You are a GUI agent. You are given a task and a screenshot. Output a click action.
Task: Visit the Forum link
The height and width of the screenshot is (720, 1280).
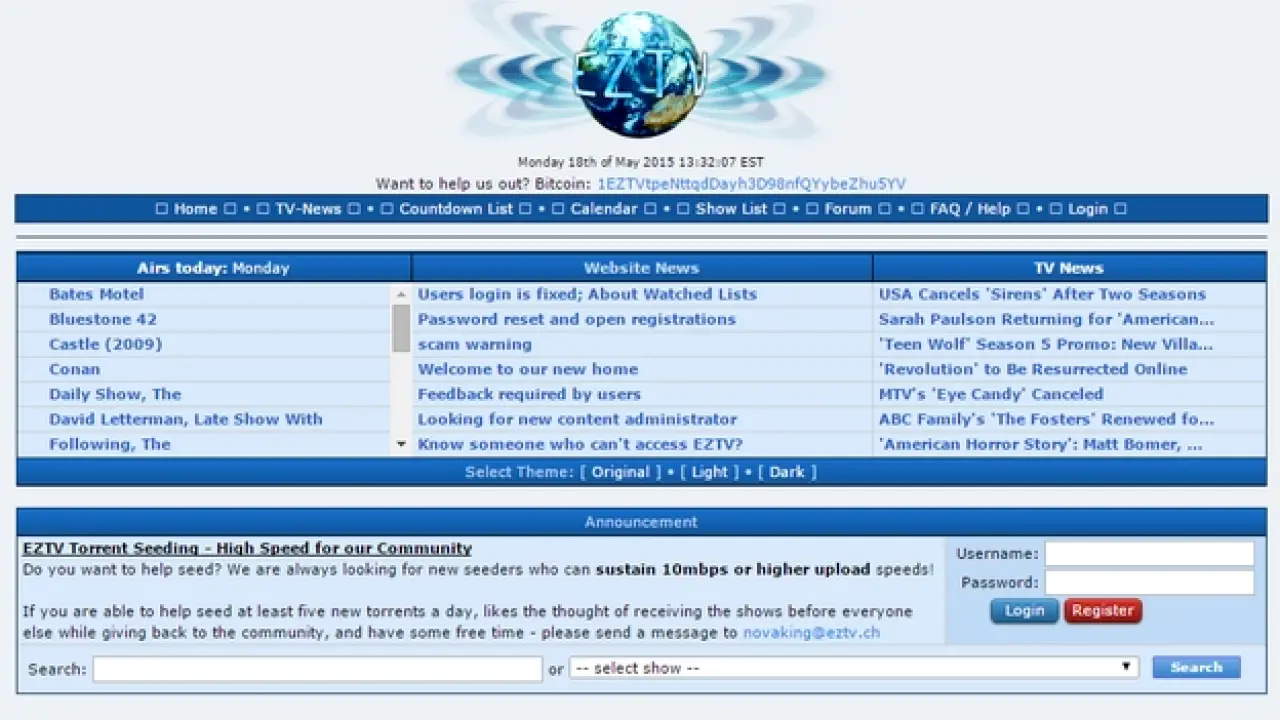(x=848, y=209)
